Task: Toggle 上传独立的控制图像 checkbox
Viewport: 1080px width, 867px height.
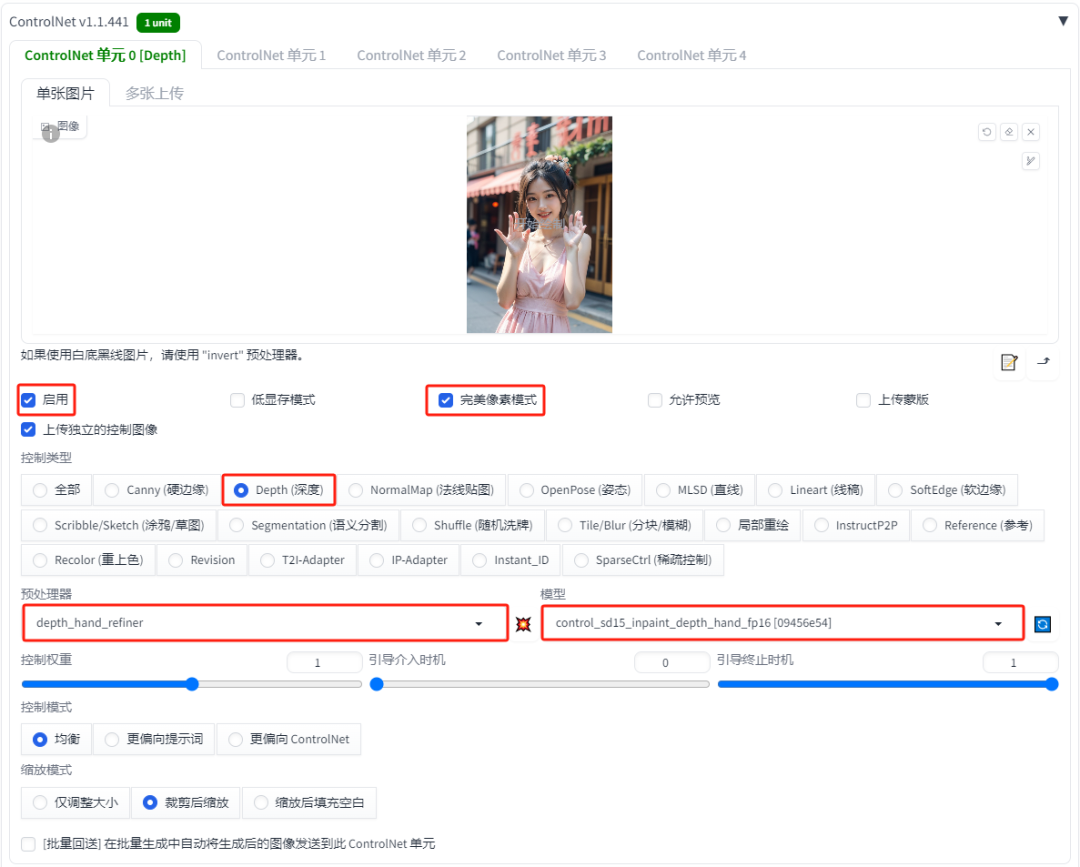Action: tap(28, 430)
